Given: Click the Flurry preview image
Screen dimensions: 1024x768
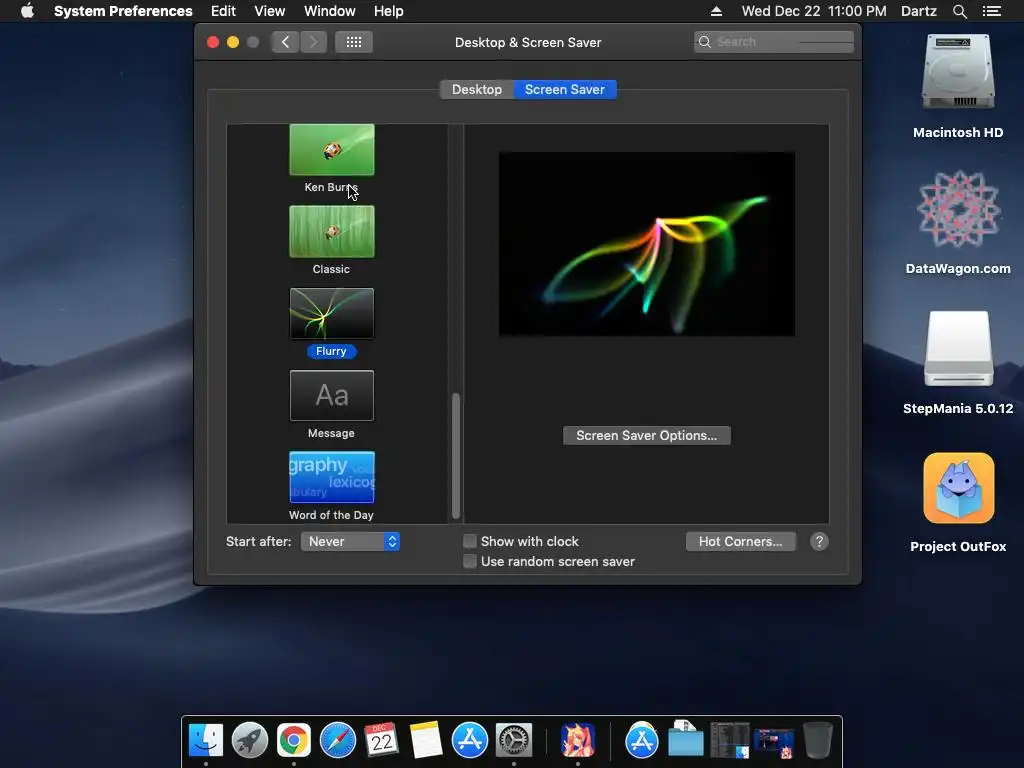Looking at the screenshot, I should click(x=647, y=244).
